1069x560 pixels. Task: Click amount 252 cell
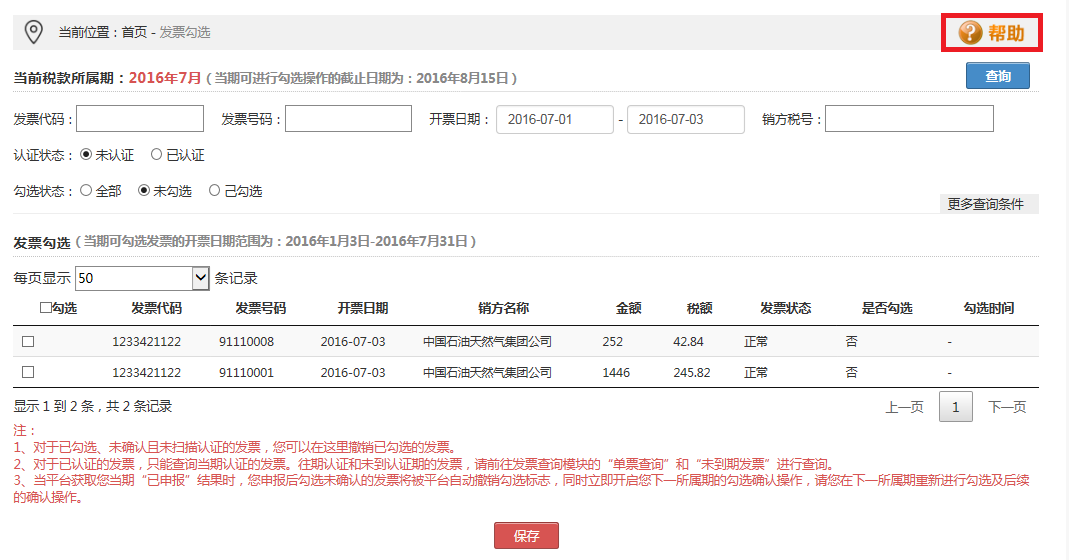613,342
